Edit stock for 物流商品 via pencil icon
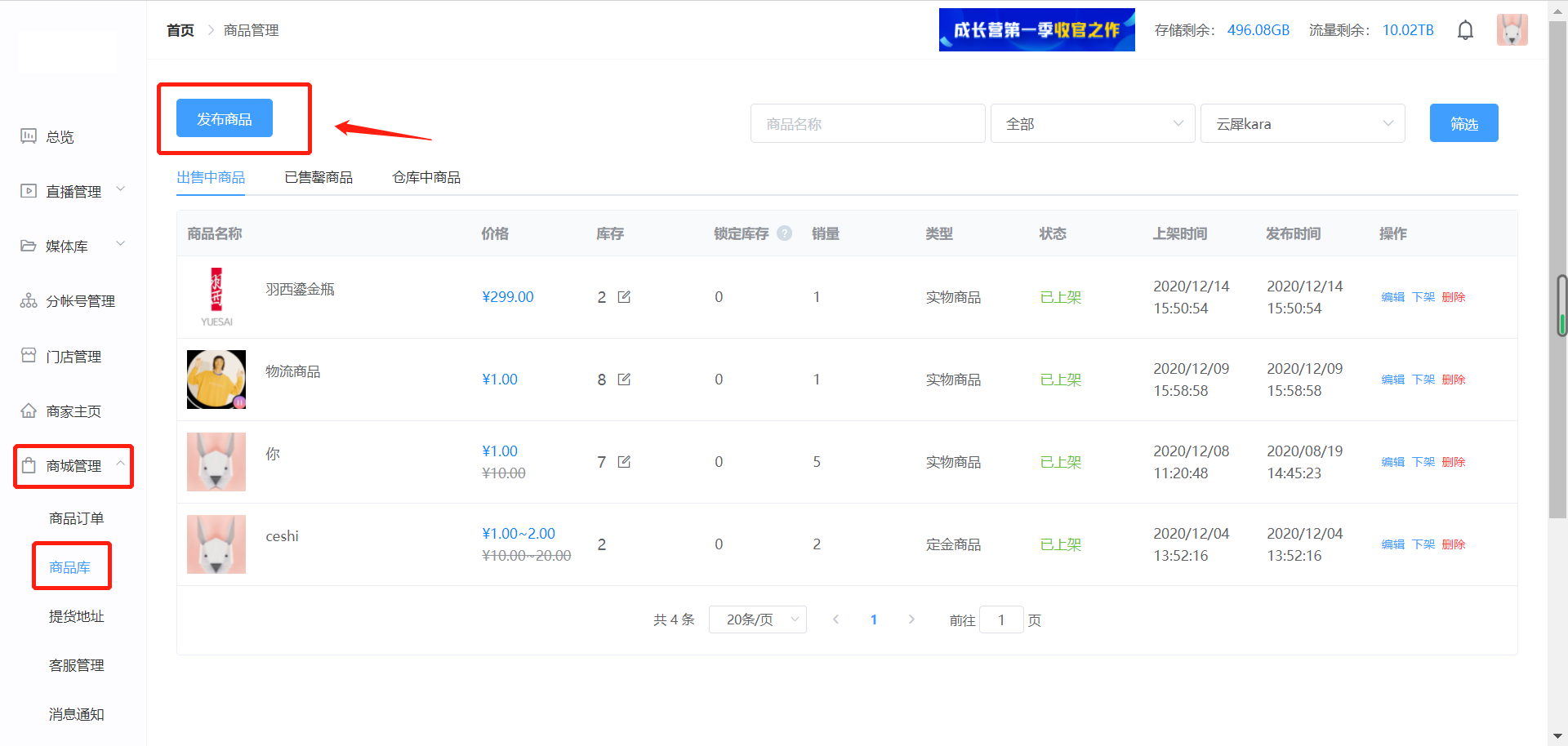 tap(624, 380)
